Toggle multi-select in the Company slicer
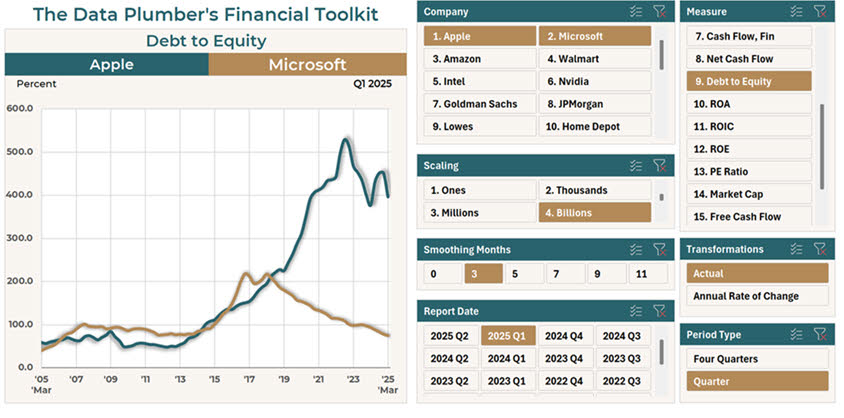The height and width of the screenshot is (418, 844). pos(636,12)
